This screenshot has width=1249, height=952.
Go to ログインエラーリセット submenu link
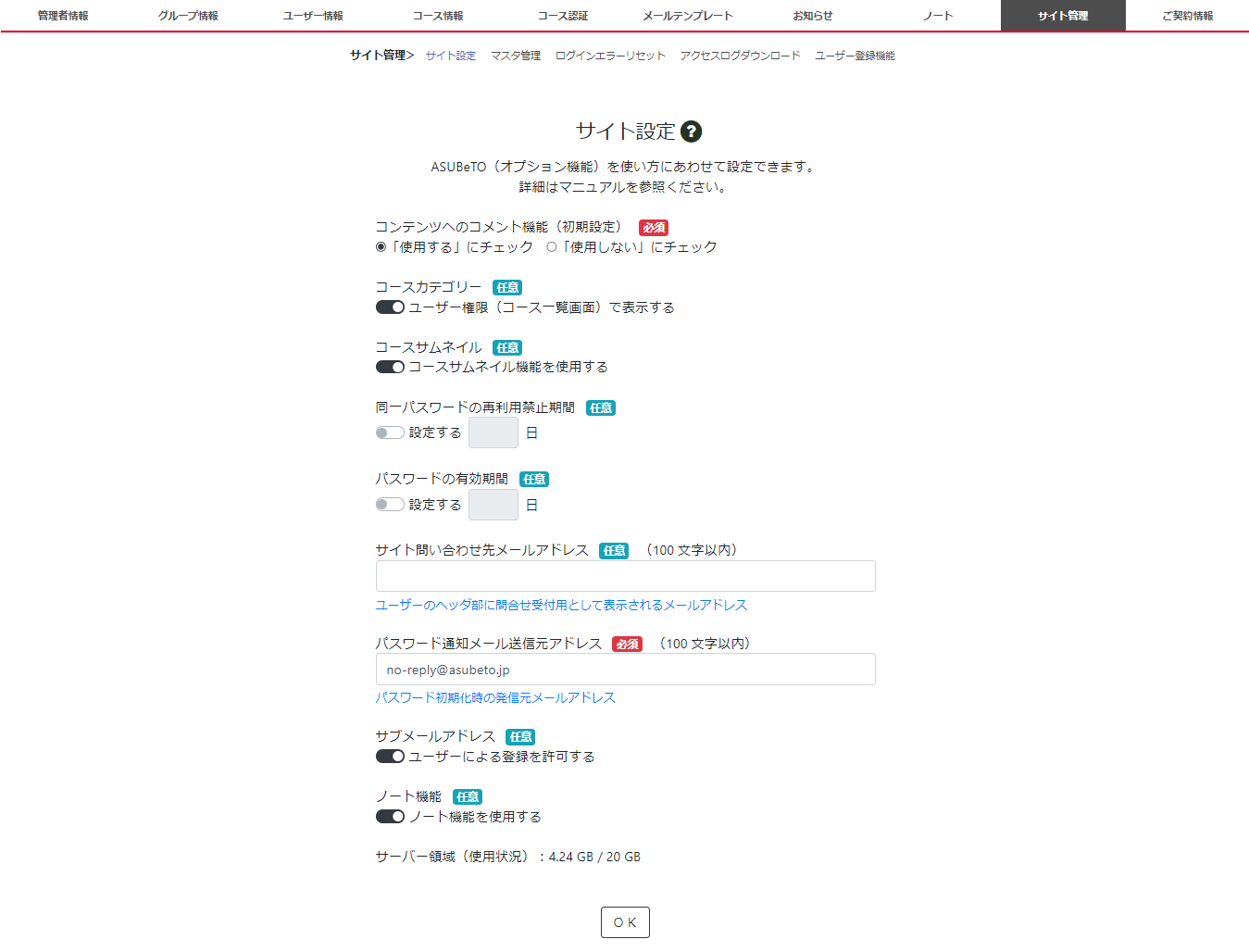click(610, 56)
